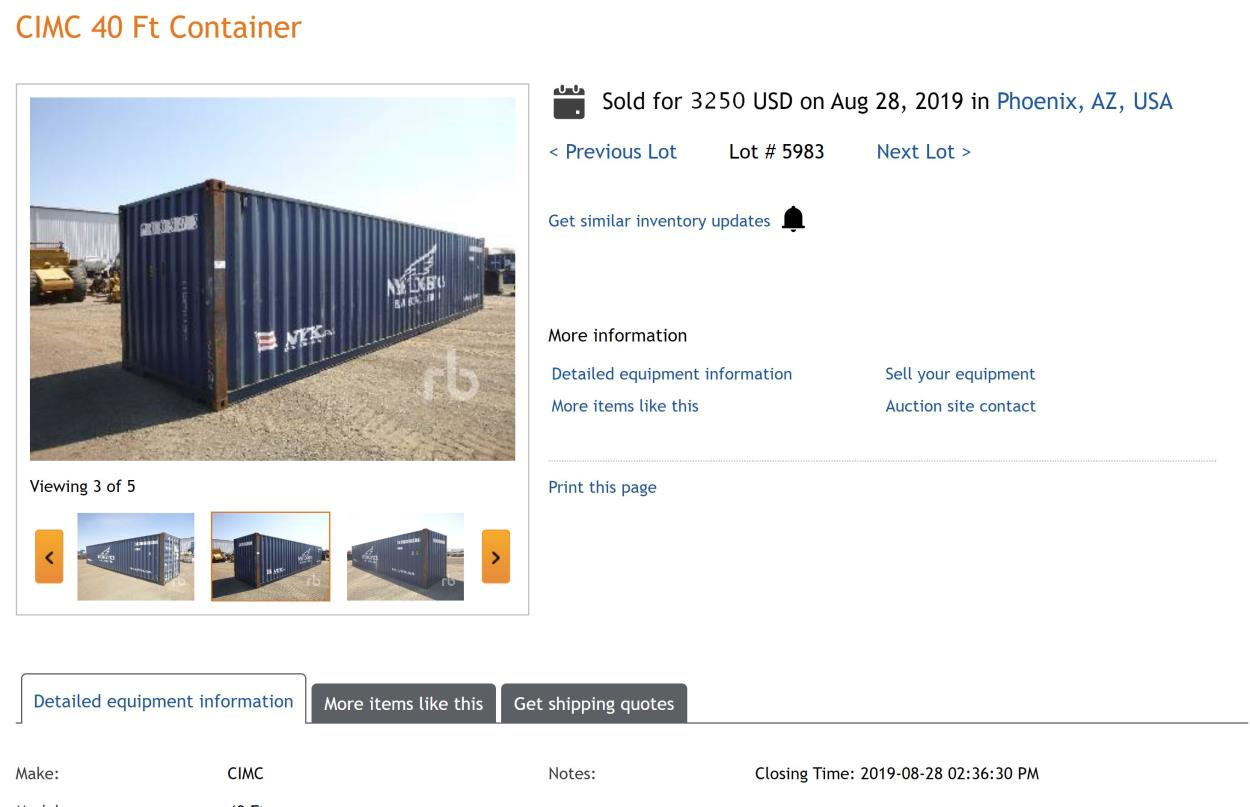Open the Phoenix, AZ, USA link
Screen dimensions: 1250x807
tap(1084, 101)
